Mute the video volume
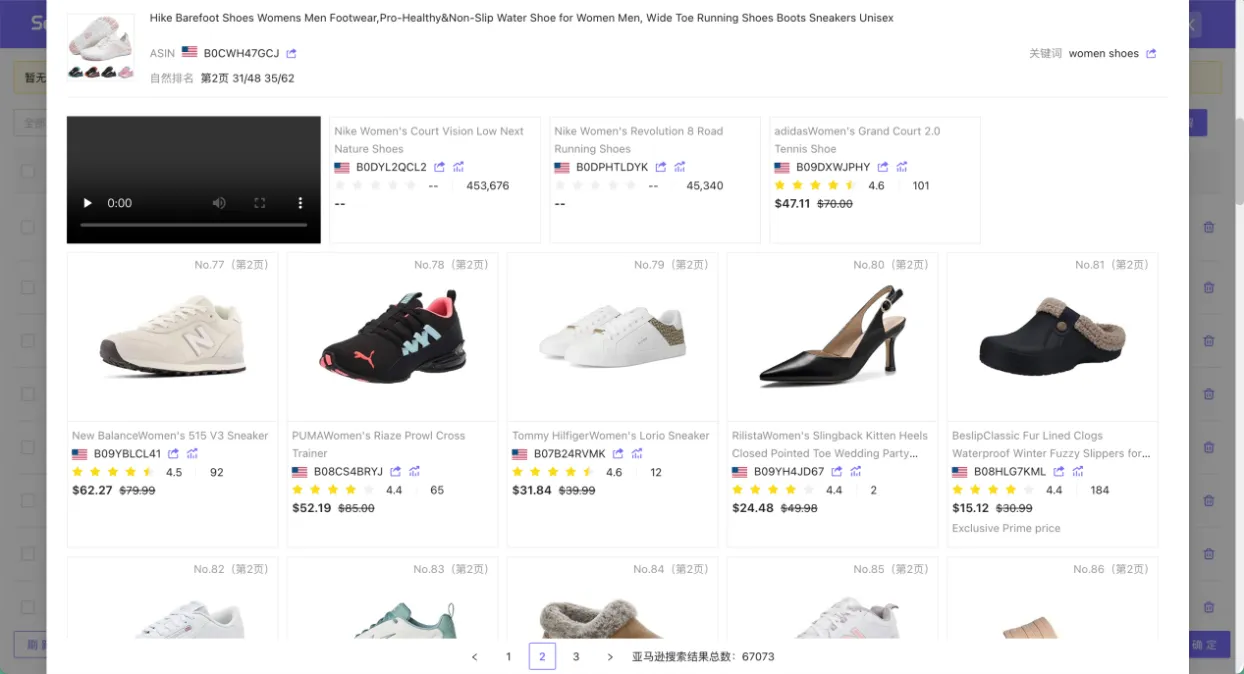 coord(219,203)
